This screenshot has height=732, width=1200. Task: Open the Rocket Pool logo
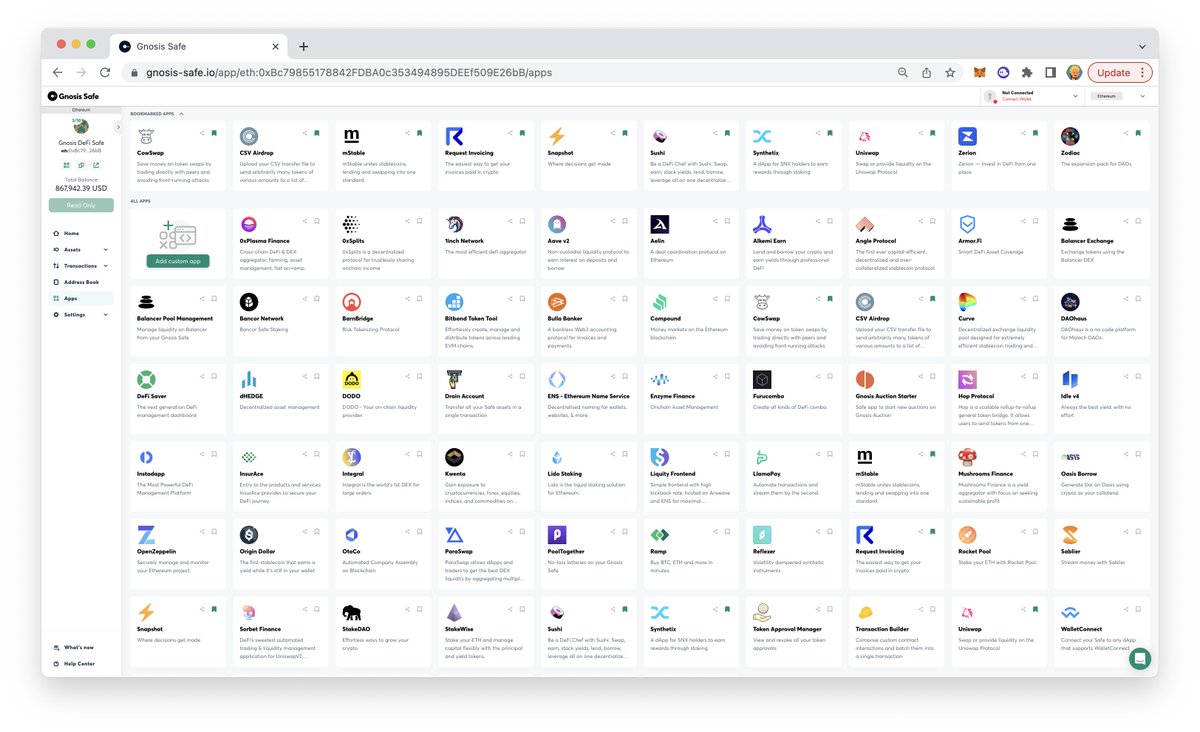click(x=967, y=535)
